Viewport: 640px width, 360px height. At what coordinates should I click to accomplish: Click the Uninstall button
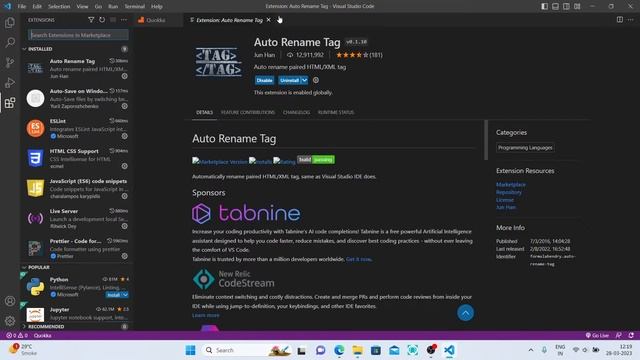289,80
